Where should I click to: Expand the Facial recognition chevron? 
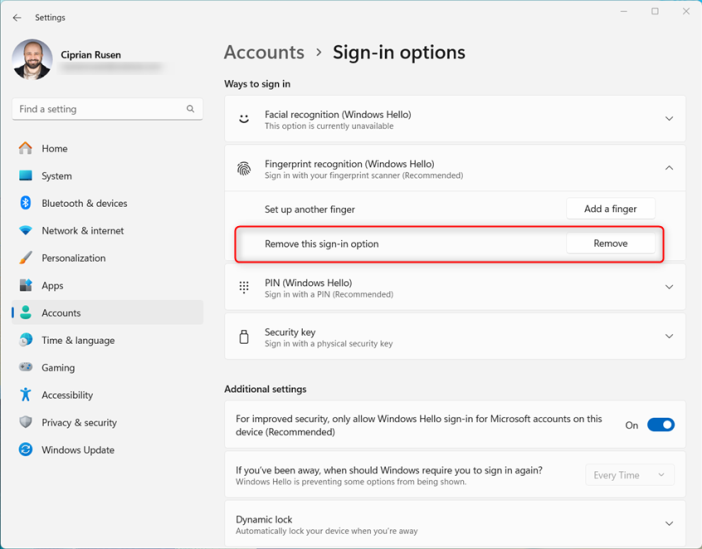pos(669,119)
